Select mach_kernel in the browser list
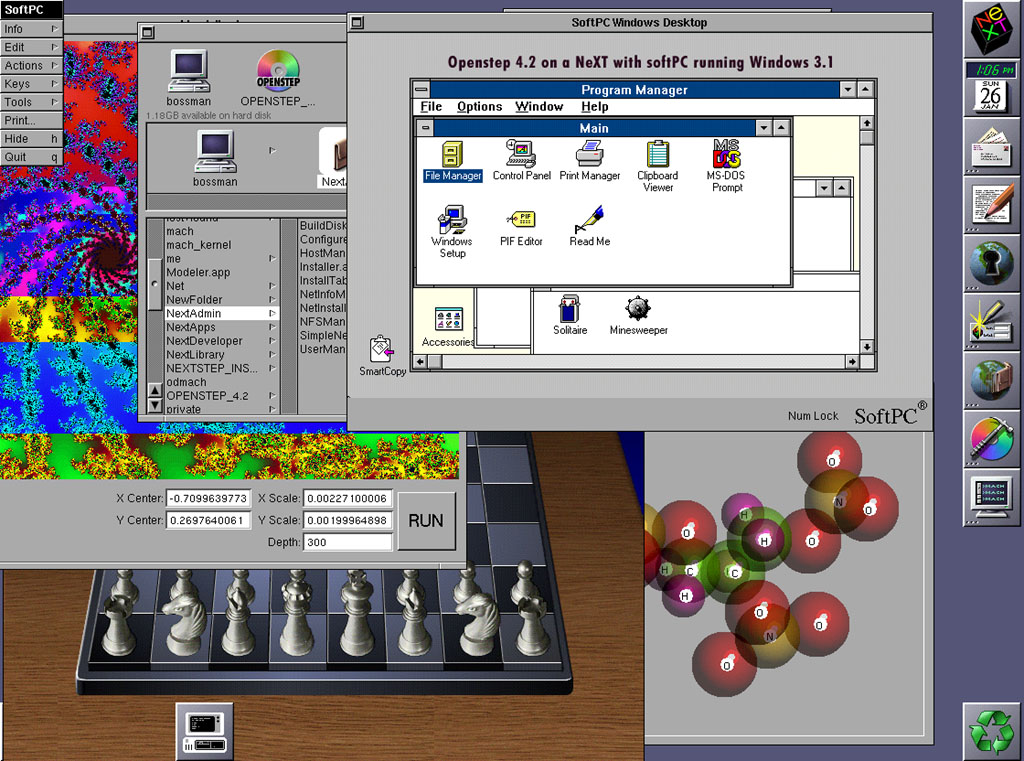Screen dimensions: 1024x761 pyautogui.click(x=221, y=245)
